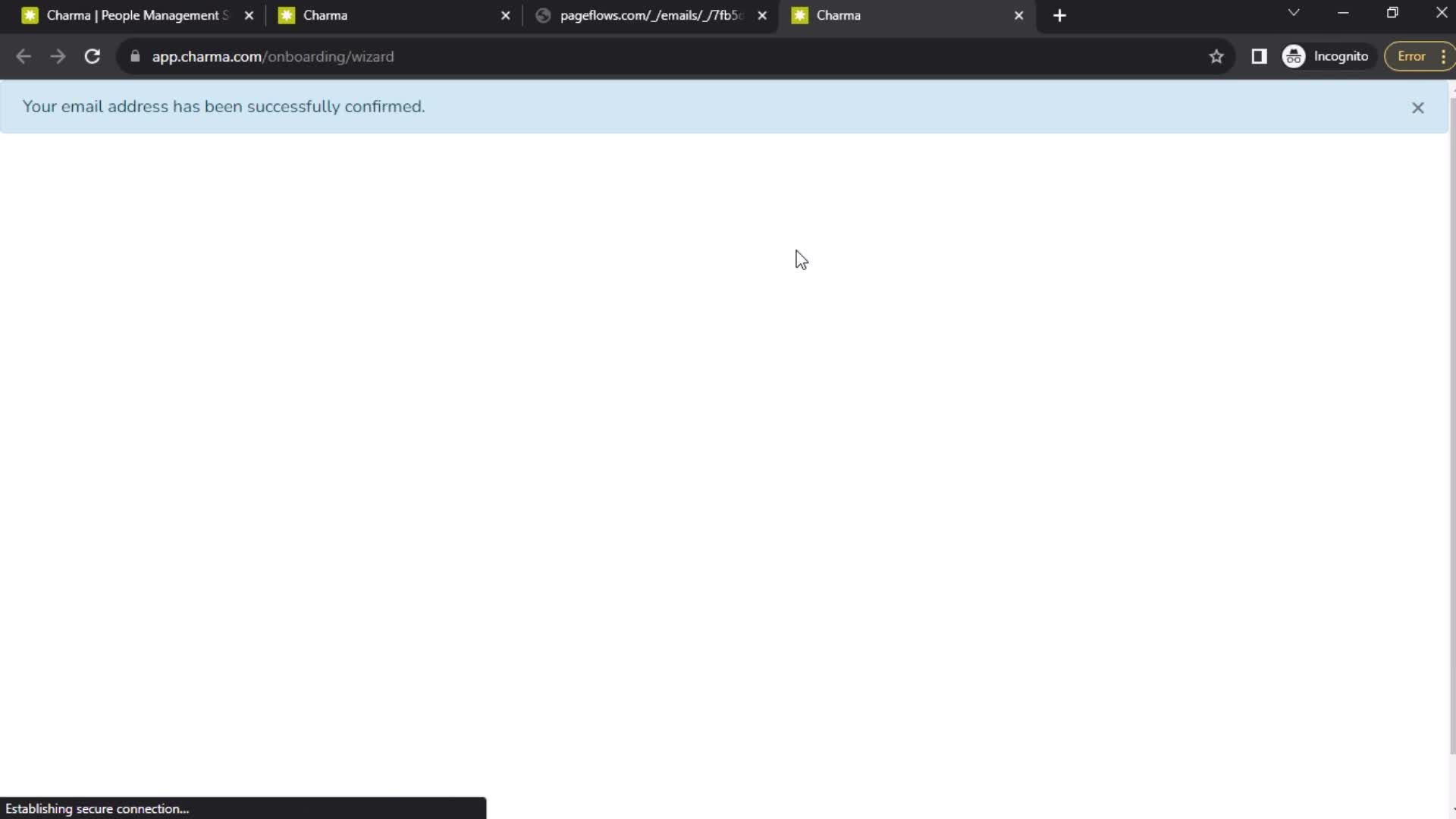The width and height of the screenshot is (1456, 819).
Task: Click the split screen icon in toolbar
Action: point(1258,56)
